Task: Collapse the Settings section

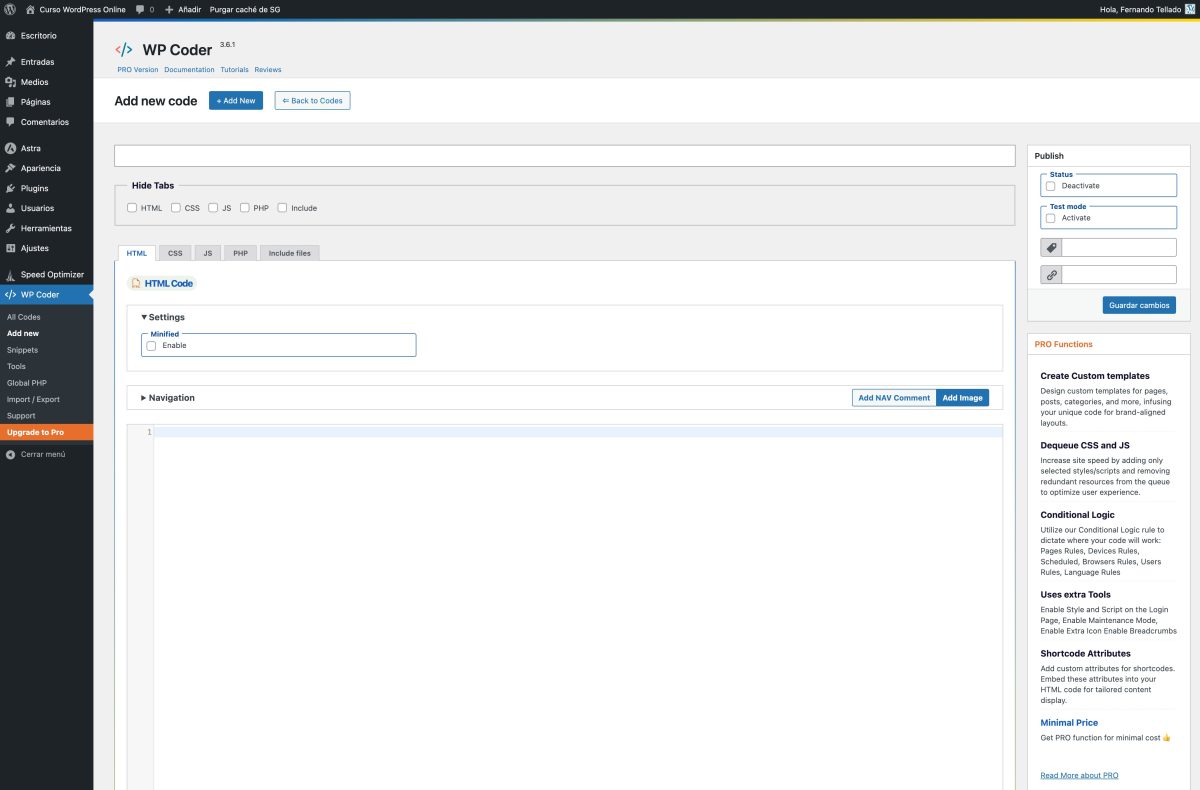Action: click(x=145, y=317)
